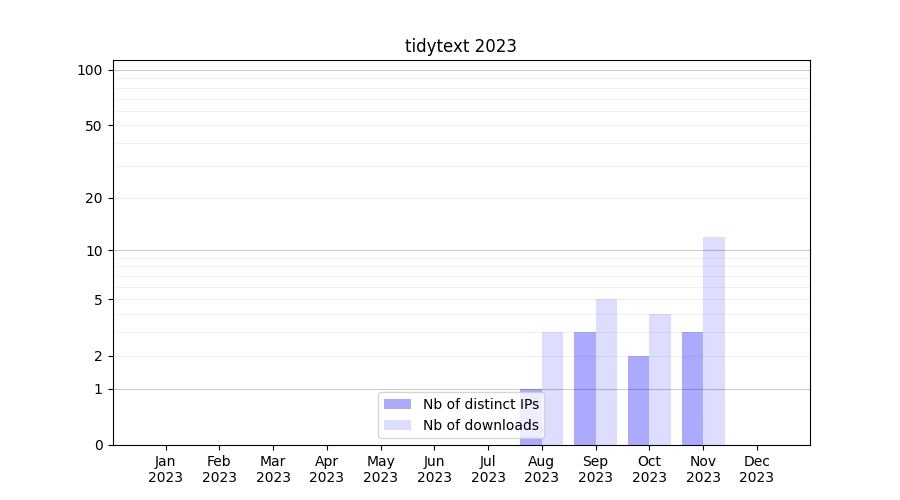
Task: Select the y-axis tick label 20
Action: (x=94, y=198)
